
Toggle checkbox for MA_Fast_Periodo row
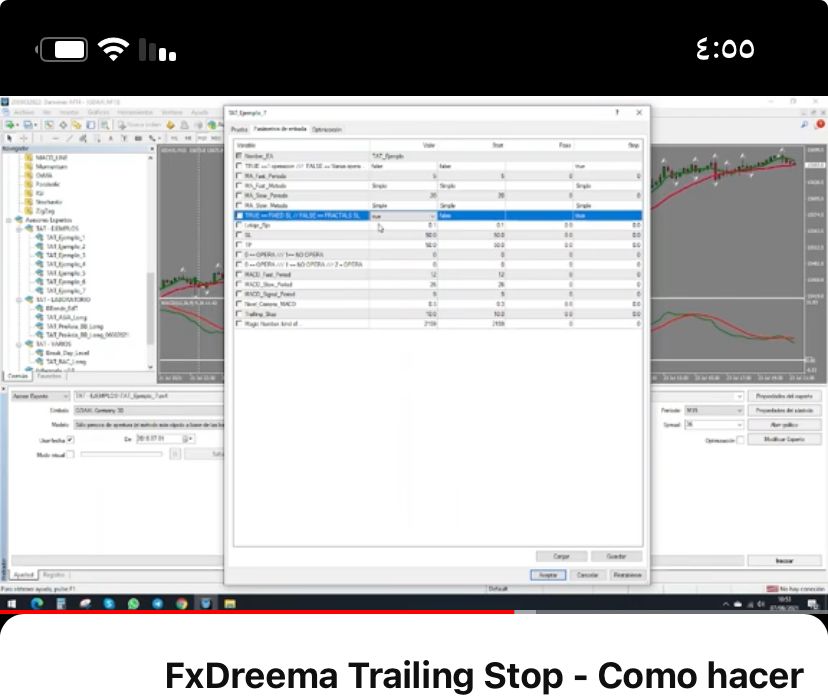click(x=239, y=176)
